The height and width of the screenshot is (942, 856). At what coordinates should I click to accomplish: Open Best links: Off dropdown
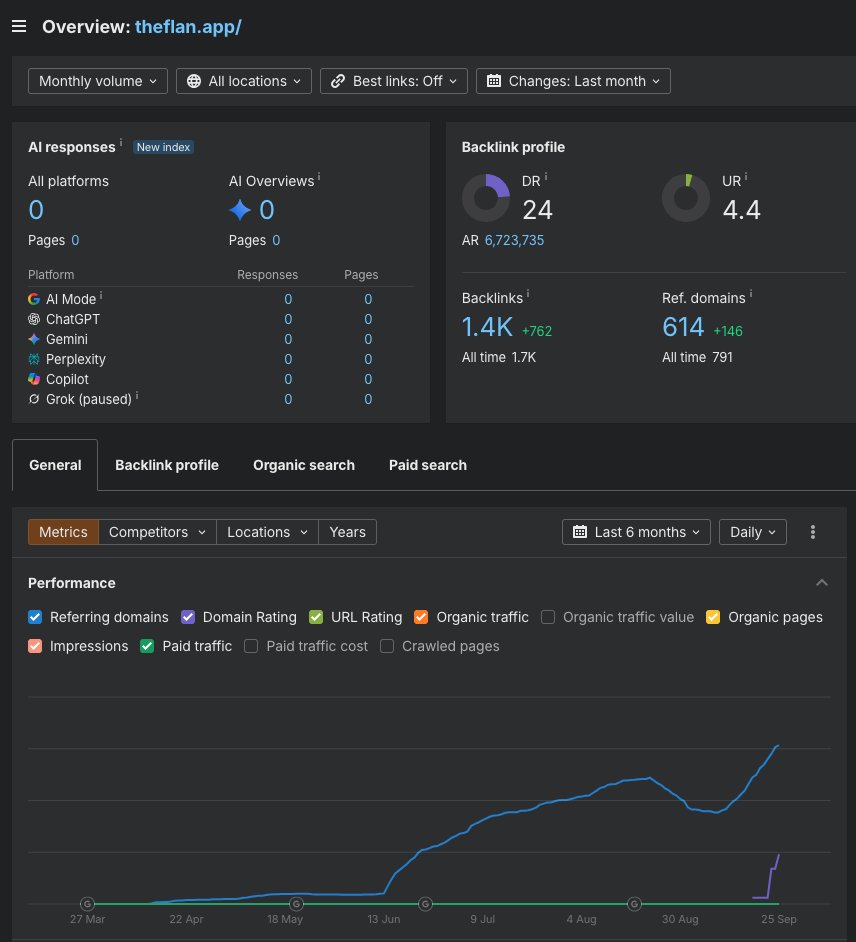pyautogui.click(x=393, y=81)
